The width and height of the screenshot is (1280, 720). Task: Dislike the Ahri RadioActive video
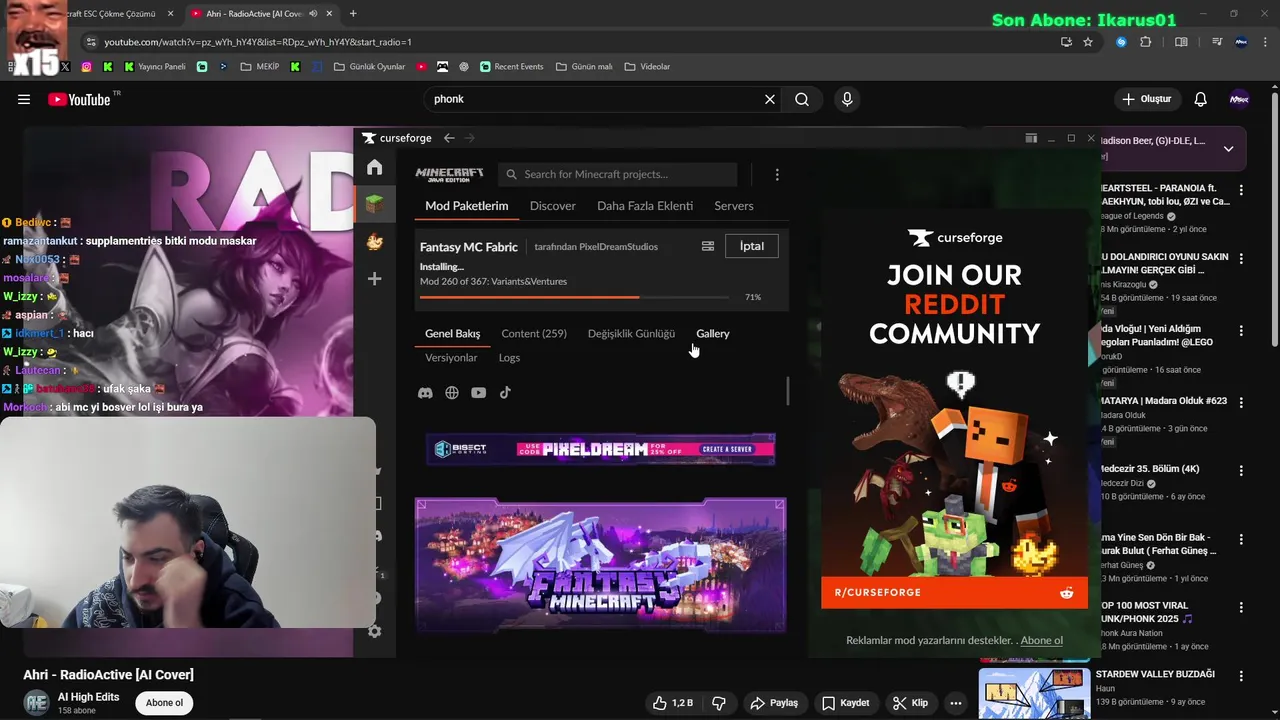click(x=719, y=703)
